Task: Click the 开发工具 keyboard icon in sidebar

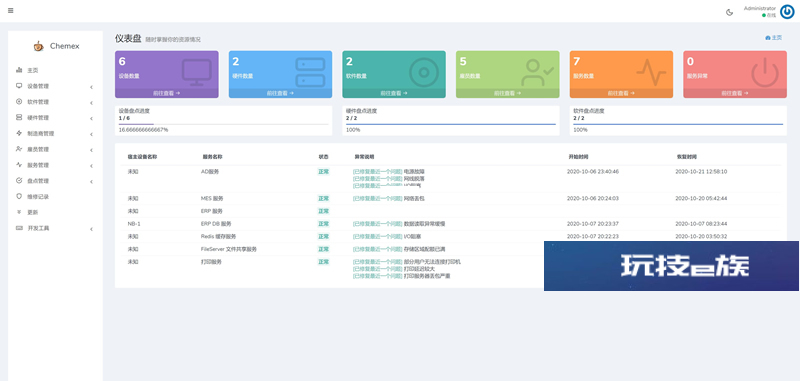Action: tap(19, 228)
